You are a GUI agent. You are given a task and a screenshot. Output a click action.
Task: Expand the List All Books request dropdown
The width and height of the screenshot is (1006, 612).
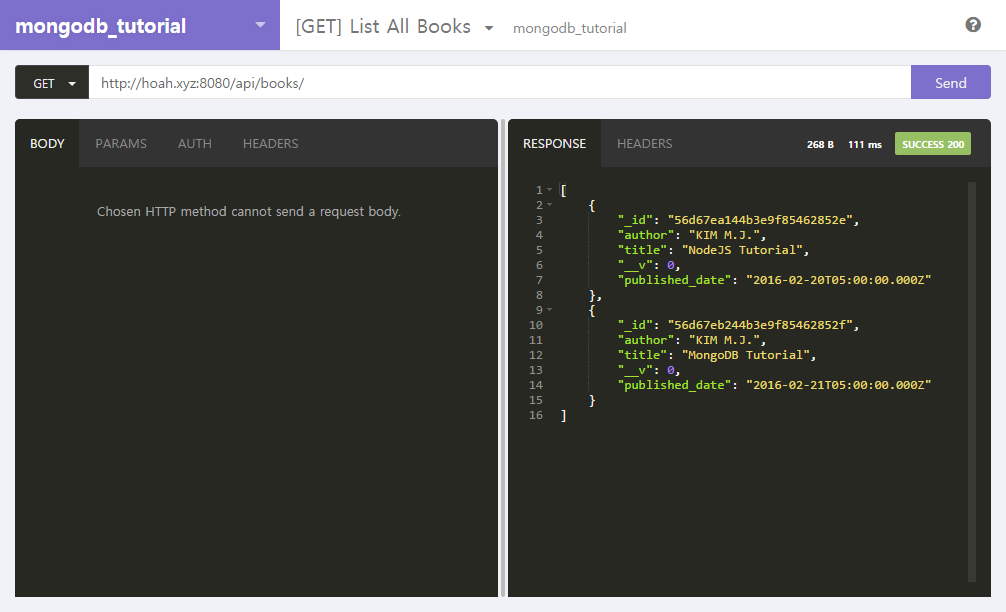[x=489, y=28]
